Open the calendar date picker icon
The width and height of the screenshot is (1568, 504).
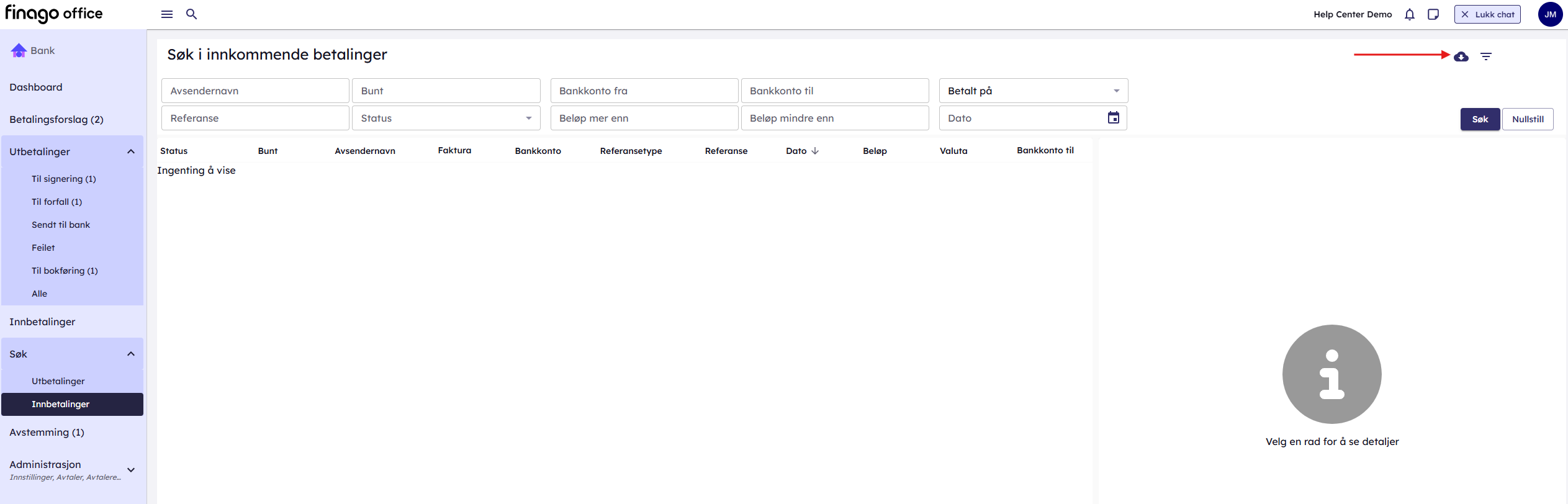coord(1113,118)
